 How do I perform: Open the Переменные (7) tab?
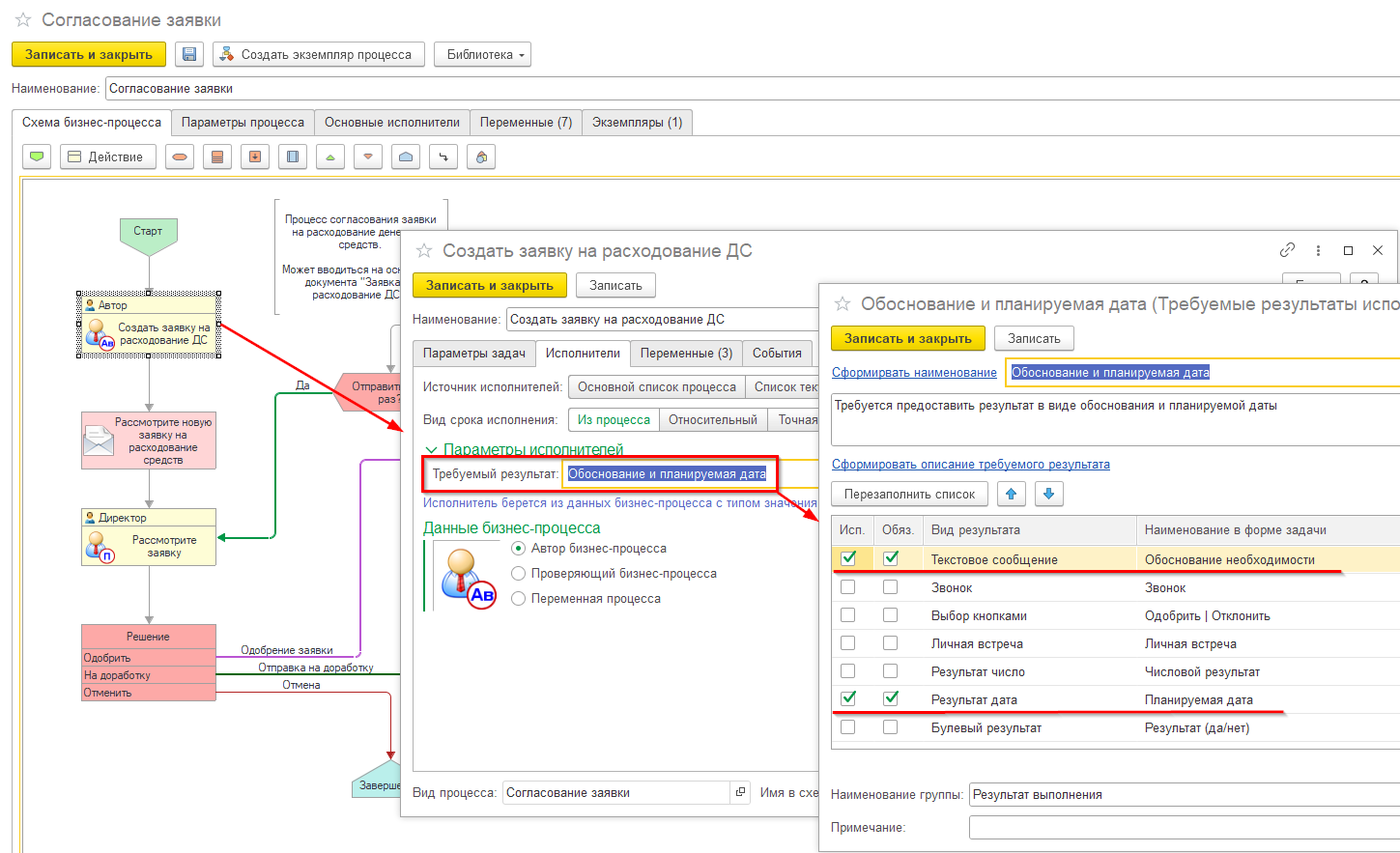pos(526,123)
